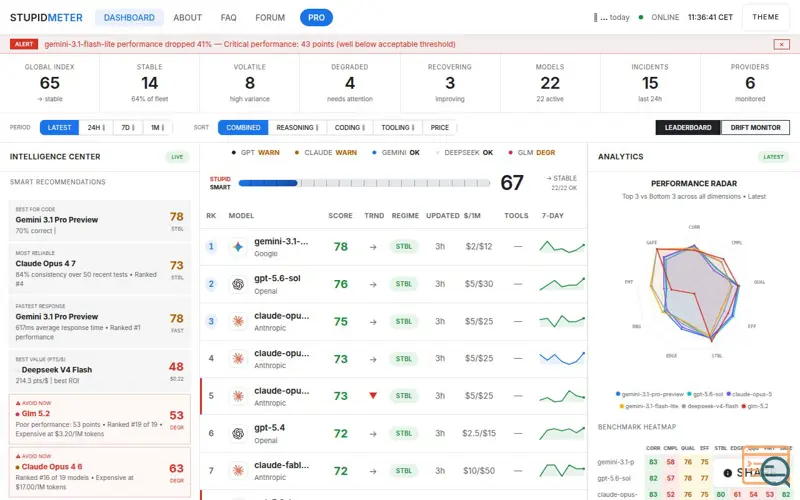Image resolution: width=800 pixels, height=500 pixels.
Task: Sort leaderboard by CODING
Action: 350,128
